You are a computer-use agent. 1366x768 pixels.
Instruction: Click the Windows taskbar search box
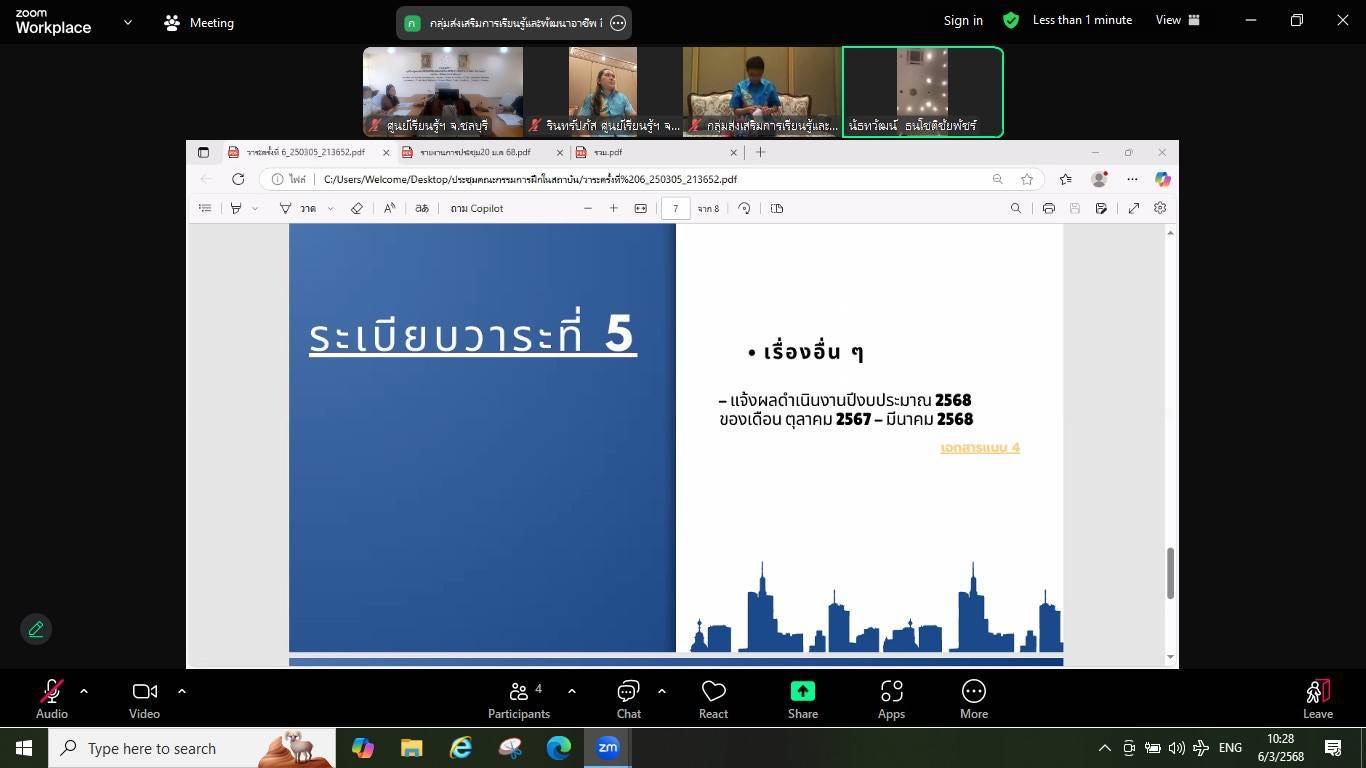point(190,748)
